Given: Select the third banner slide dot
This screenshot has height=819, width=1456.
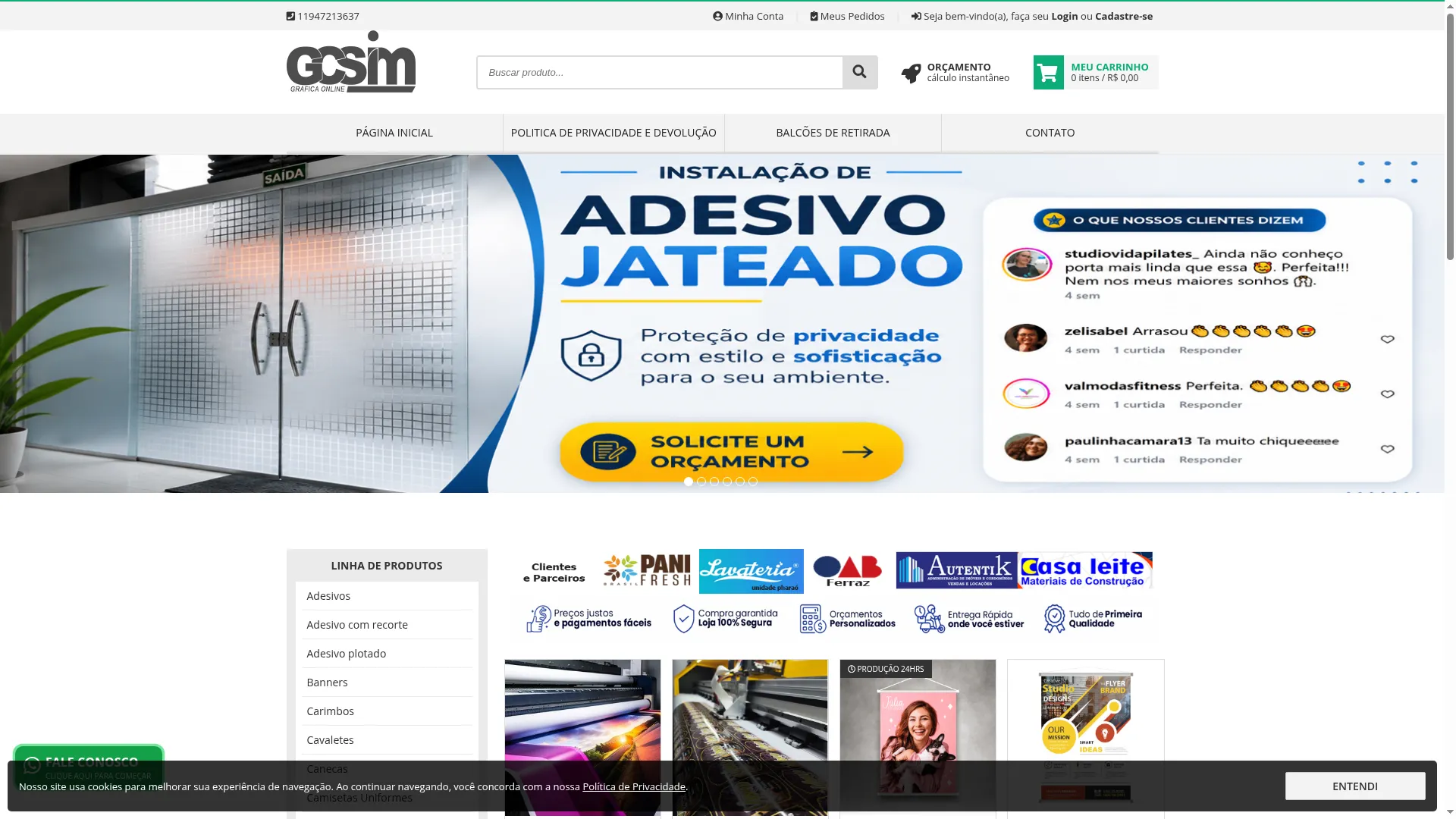Looking at the screenshot, I should 714,482.
